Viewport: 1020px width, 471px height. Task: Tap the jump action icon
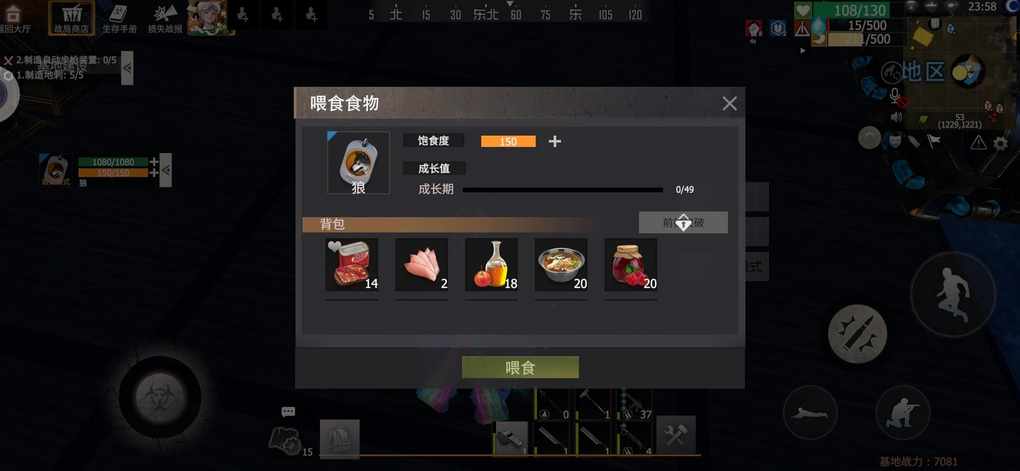(953, 294)
